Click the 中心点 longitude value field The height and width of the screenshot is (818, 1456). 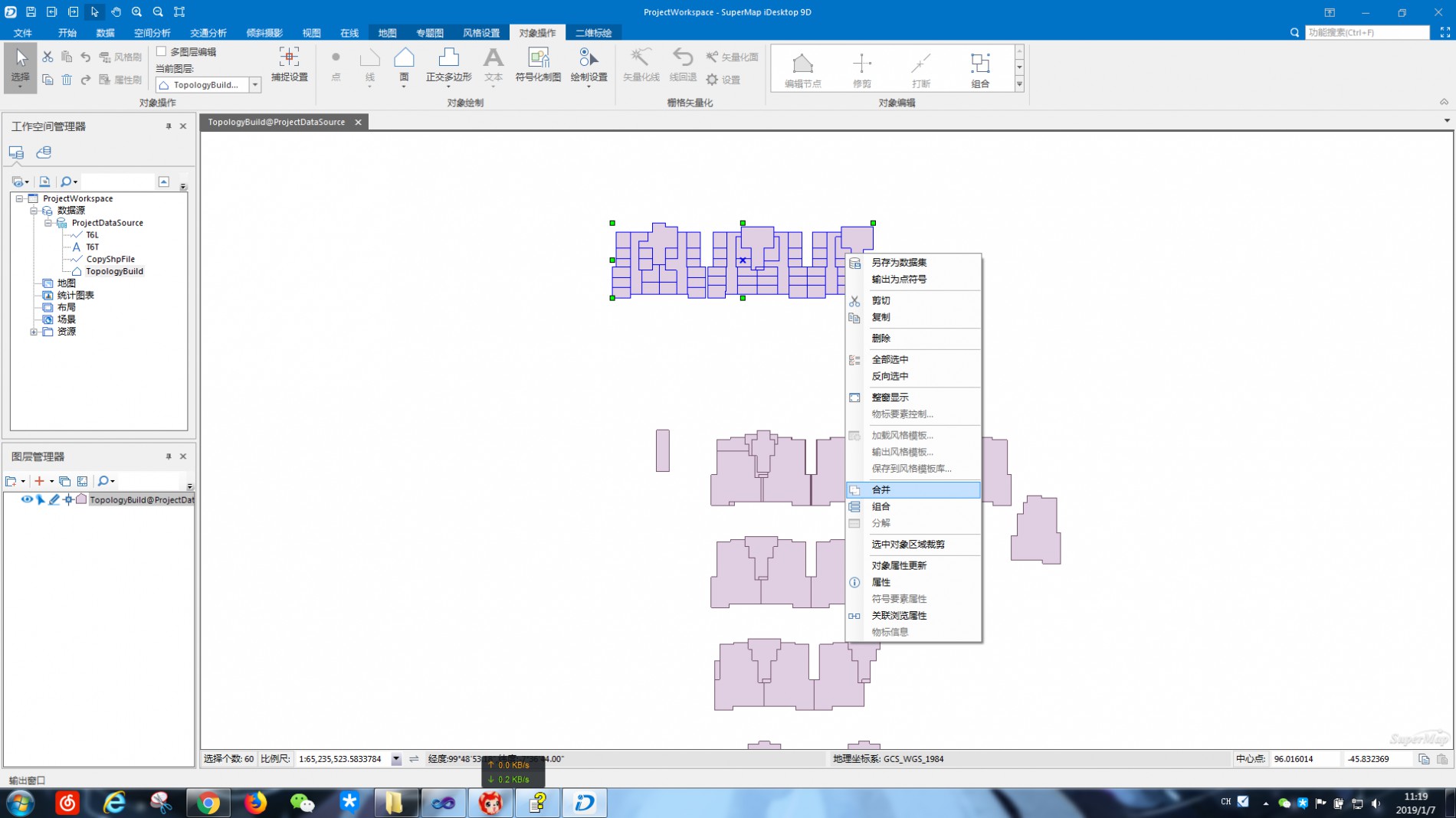[1304, 759]
